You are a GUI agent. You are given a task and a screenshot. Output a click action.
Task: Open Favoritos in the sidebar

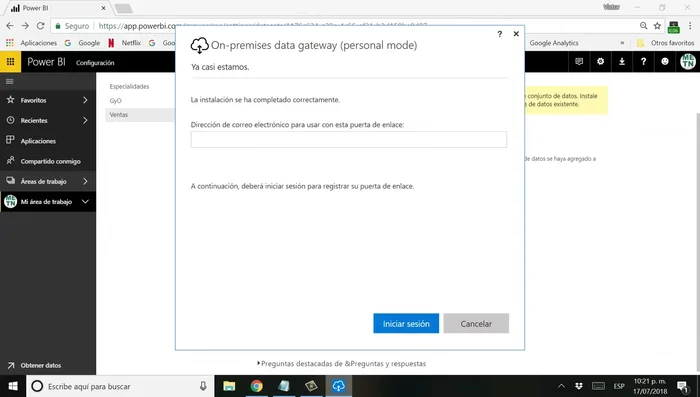click(x=33, y=100)
